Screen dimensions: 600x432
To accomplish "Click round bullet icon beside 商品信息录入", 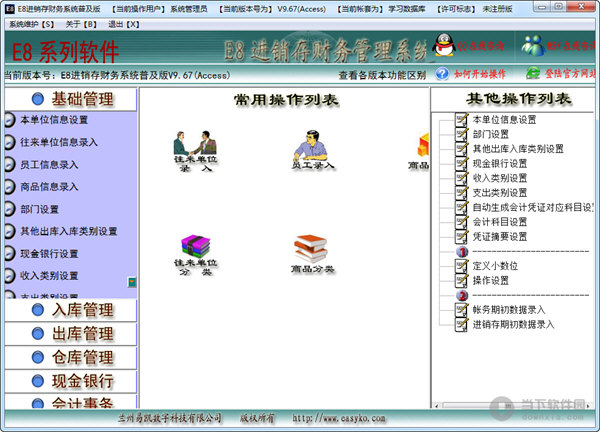I will point(9,187).
